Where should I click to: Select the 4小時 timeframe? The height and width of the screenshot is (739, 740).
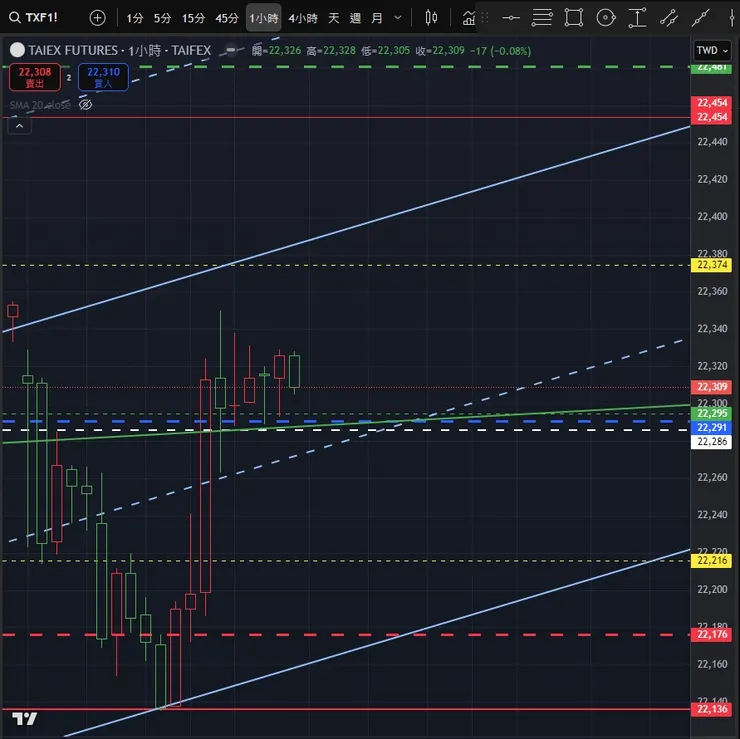(303, 18)
